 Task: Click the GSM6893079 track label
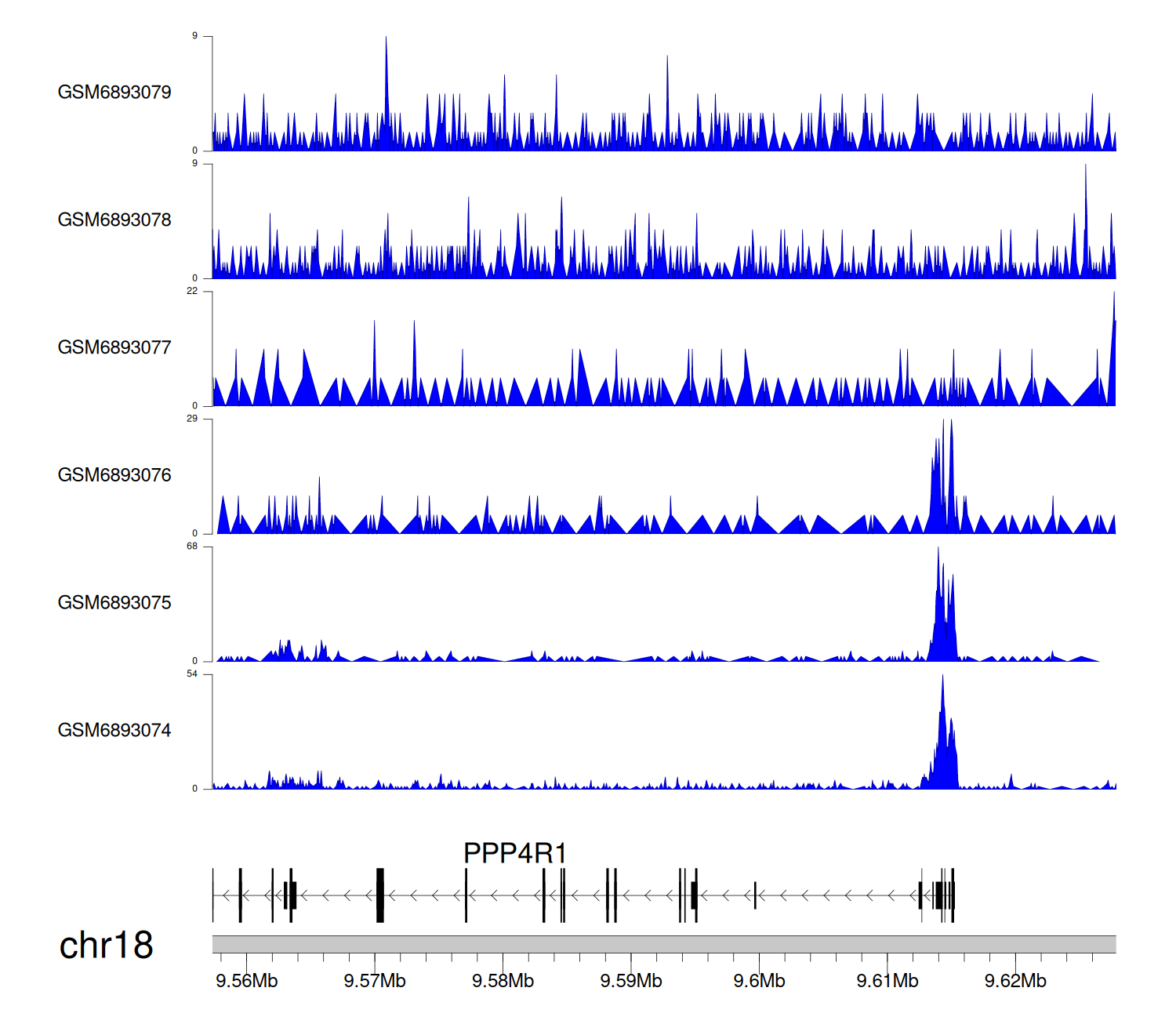tap(114, 93)
